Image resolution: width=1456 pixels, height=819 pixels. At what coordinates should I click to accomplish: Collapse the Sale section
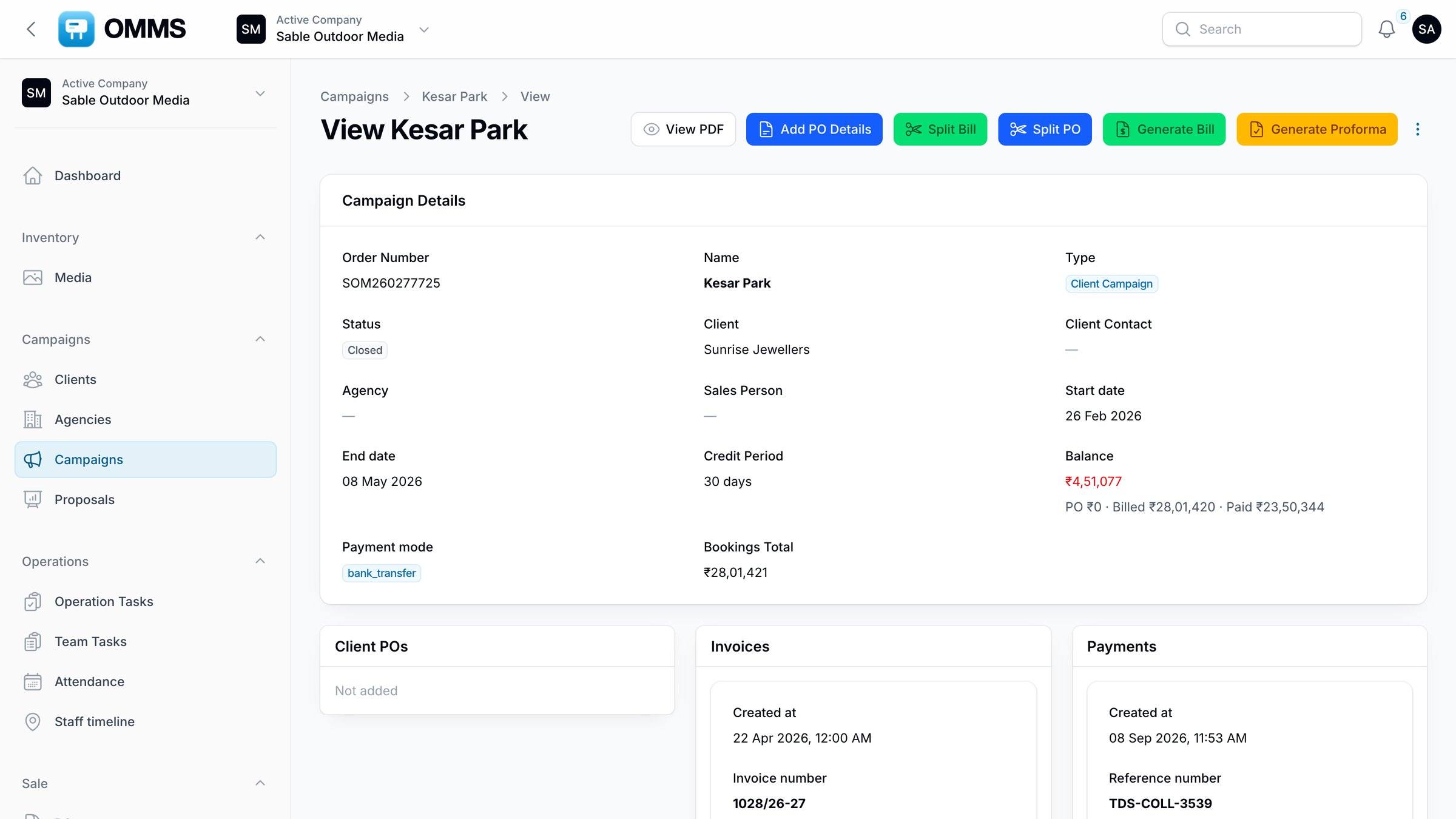(260, 783)
